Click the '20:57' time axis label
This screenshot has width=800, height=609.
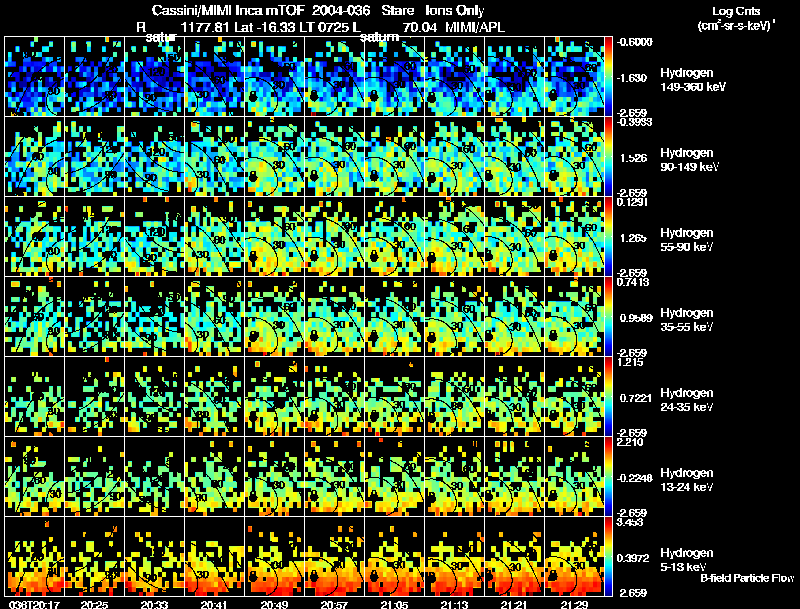[x=335, y=604]
